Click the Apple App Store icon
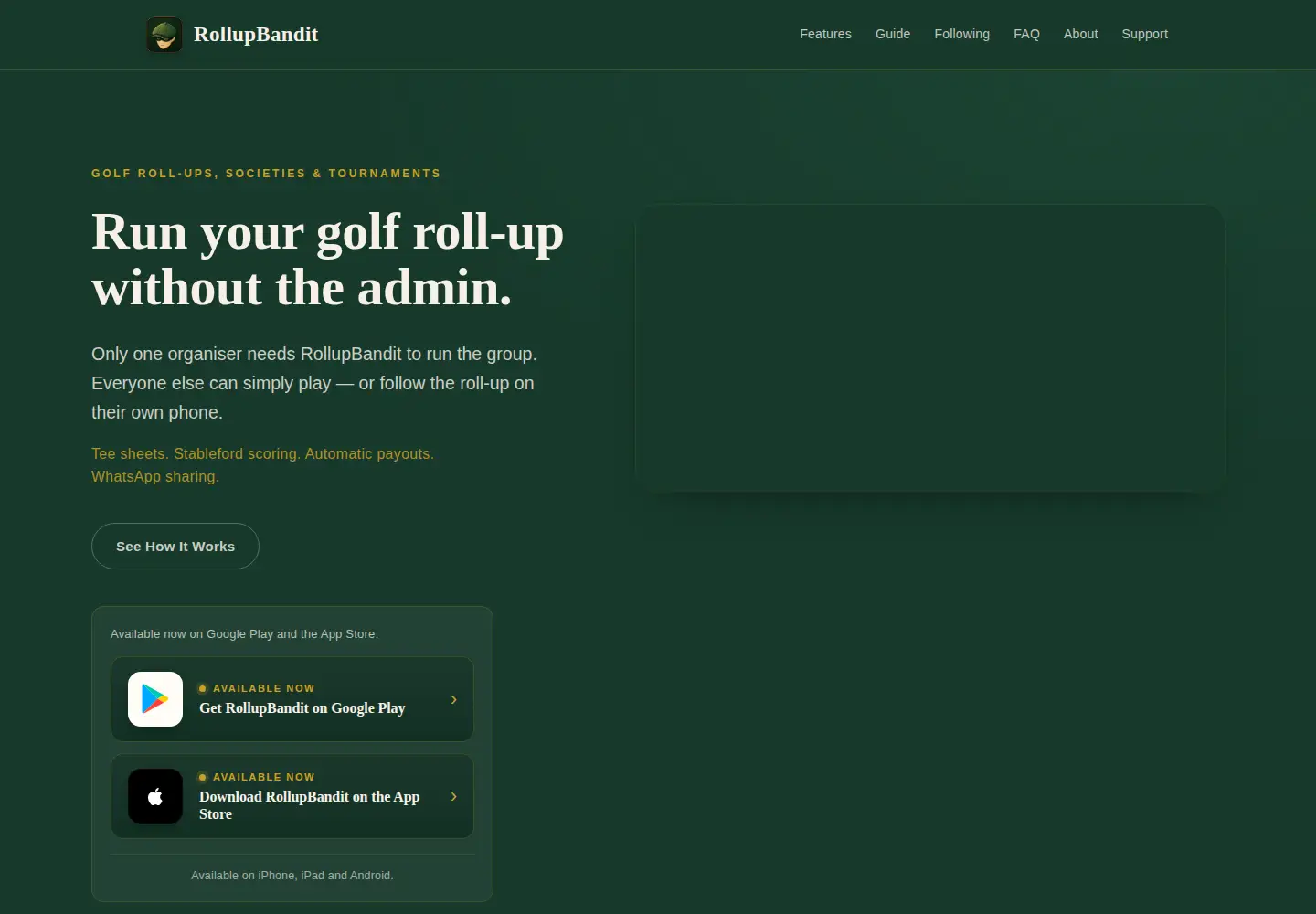This screenshot has height=914, width=1316. point(155,796)
